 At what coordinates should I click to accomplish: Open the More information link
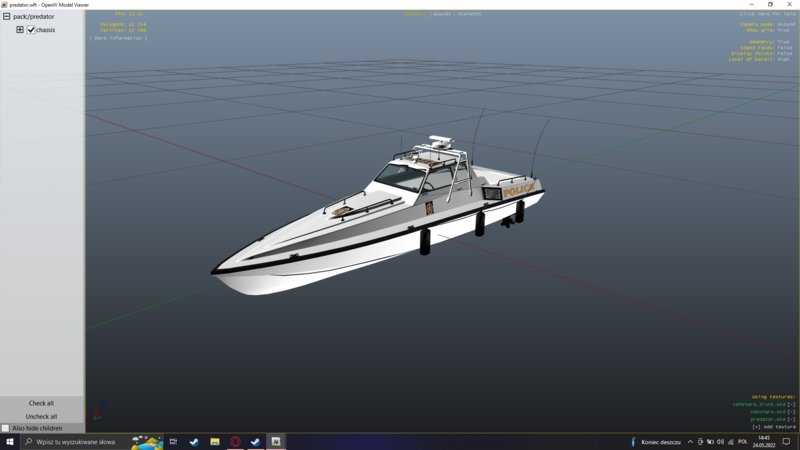[x=118, y=38]
